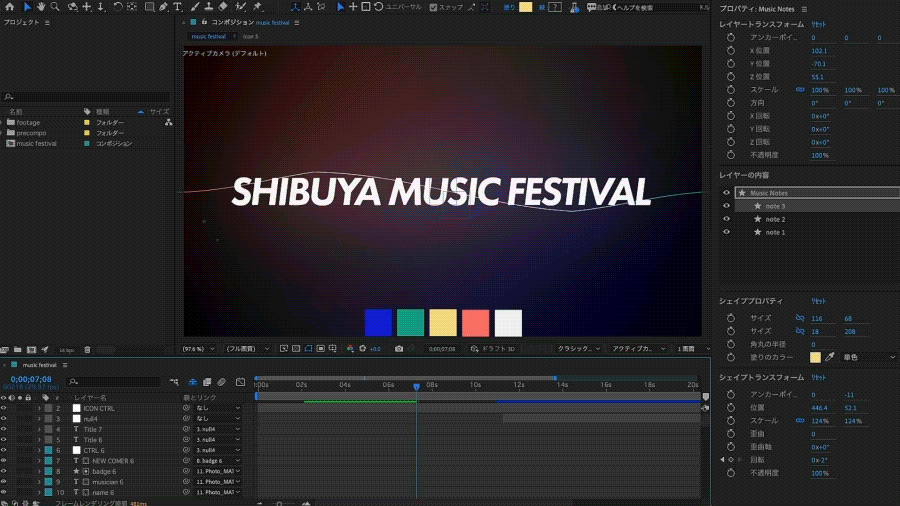Click the stopwatch for X位置 property
This screenshot has height=506, width=900.
731,50
